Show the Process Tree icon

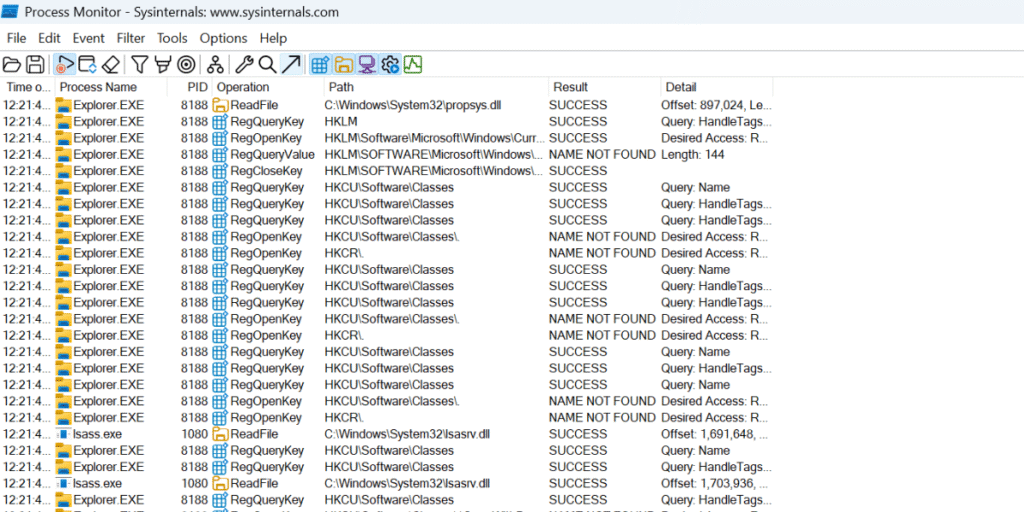pyautogui.click(x=216, y=64)
